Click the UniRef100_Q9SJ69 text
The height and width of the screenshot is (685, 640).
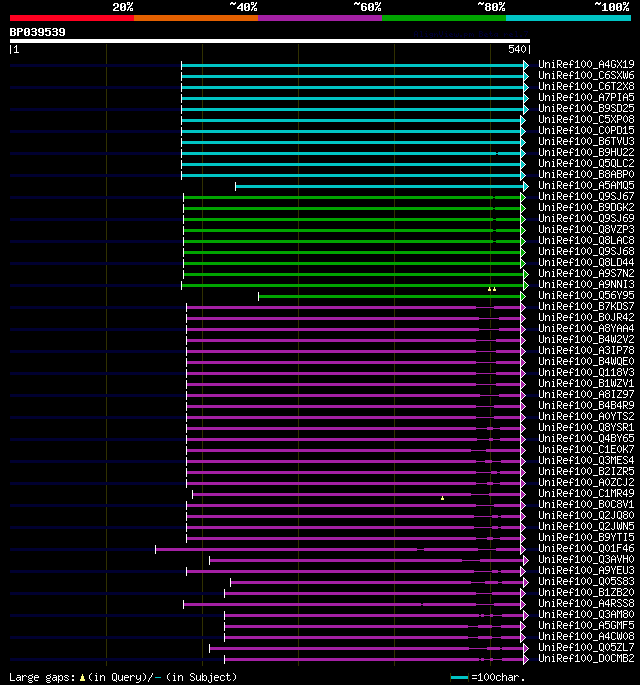point(586,218)
